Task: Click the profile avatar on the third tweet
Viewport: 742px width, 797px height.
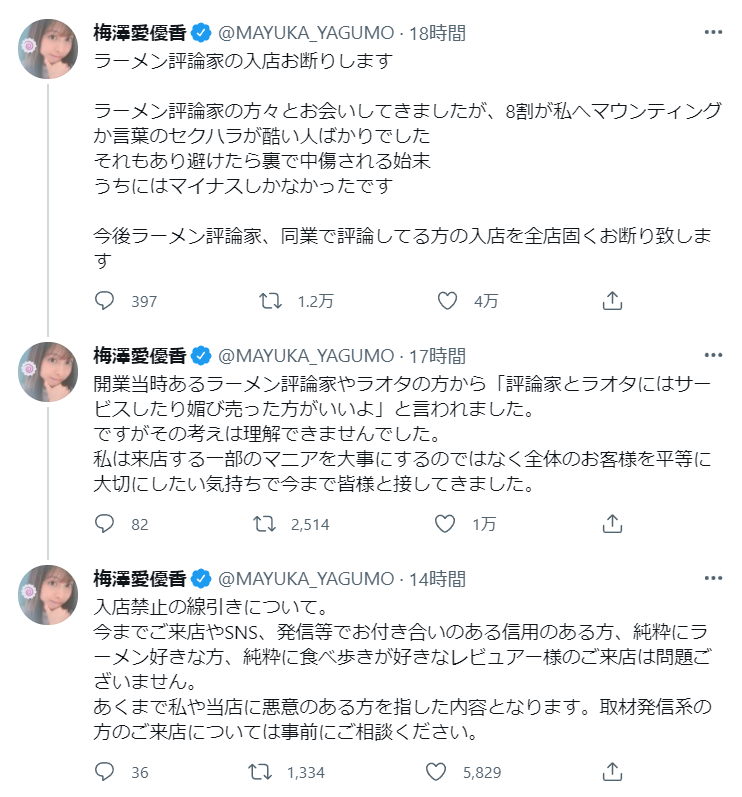Action: tap(48, 595)
